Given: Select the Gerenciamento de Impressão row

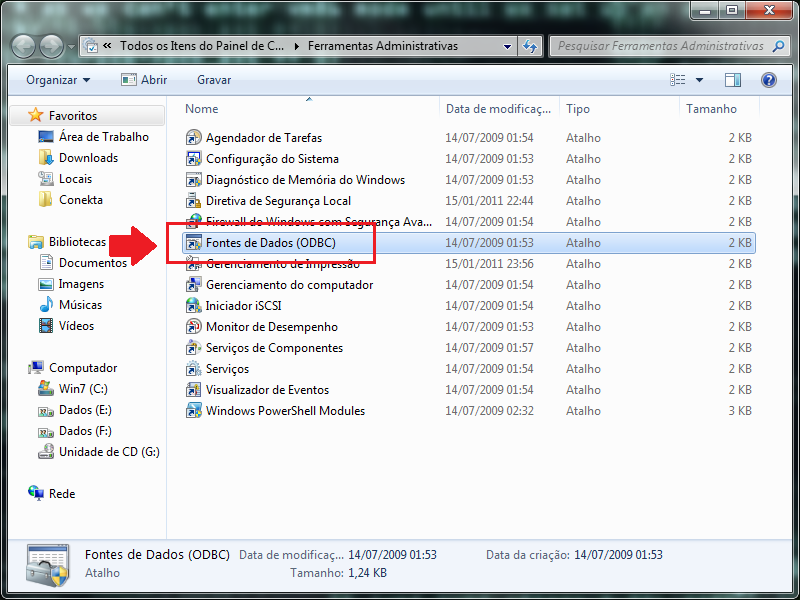Looking at the screenshot, I should click(468, 264).
